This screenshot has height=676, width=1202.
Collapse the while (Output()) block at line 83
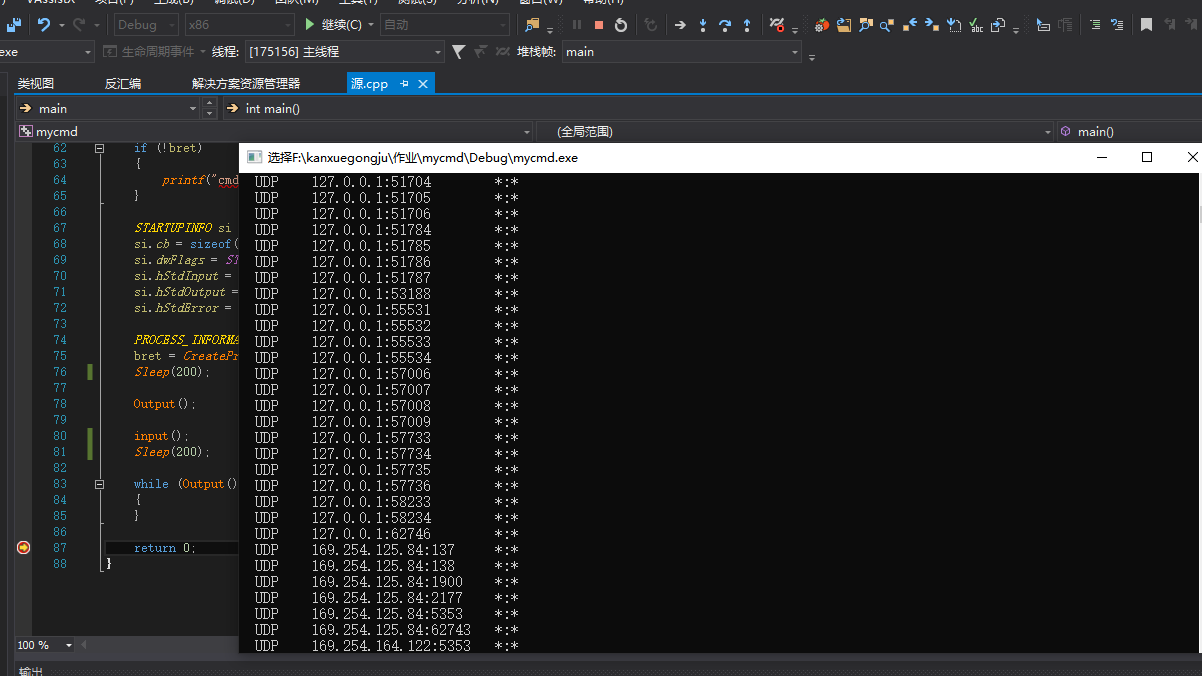click(x=99, y=484)
